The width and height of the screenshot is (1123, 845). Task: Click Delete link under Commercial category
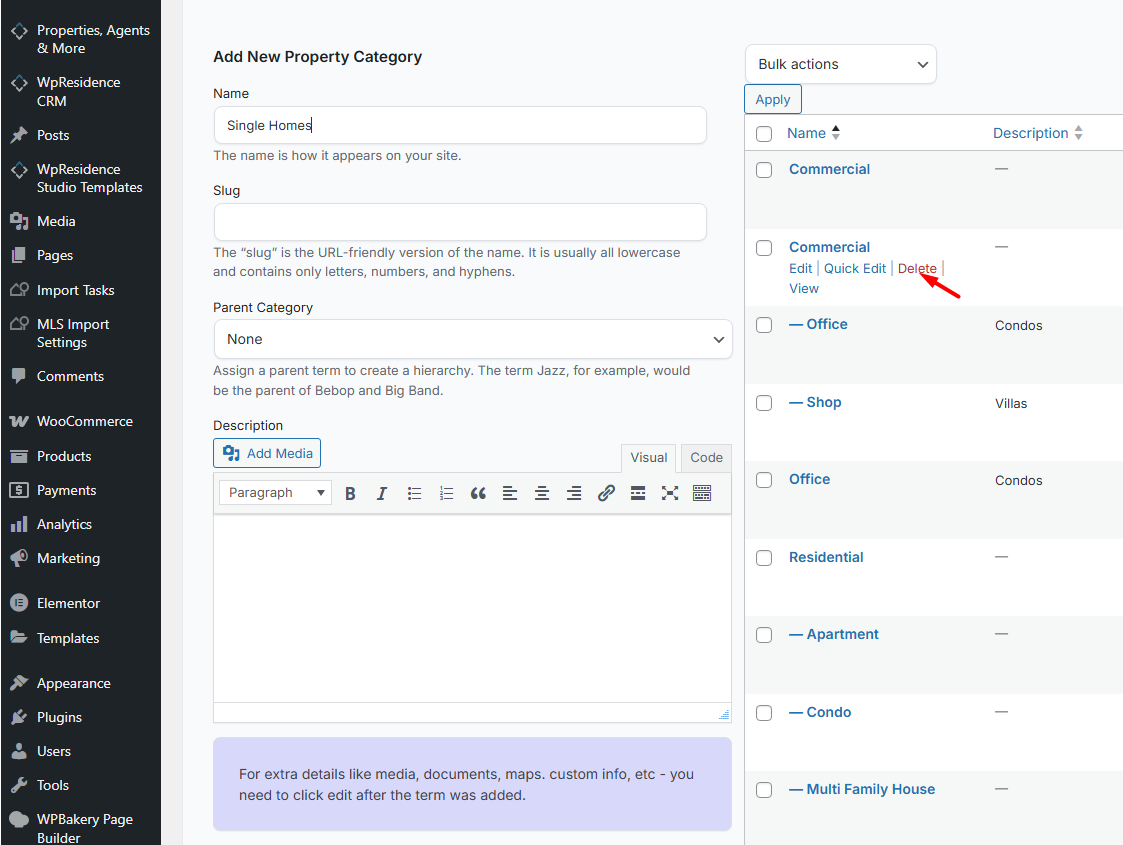[917, 268]
